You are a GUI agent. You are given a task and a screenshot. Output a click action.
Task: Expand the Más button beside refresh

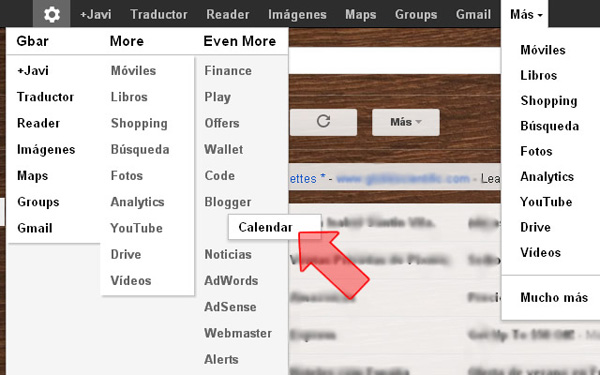(x=406, y=122)
